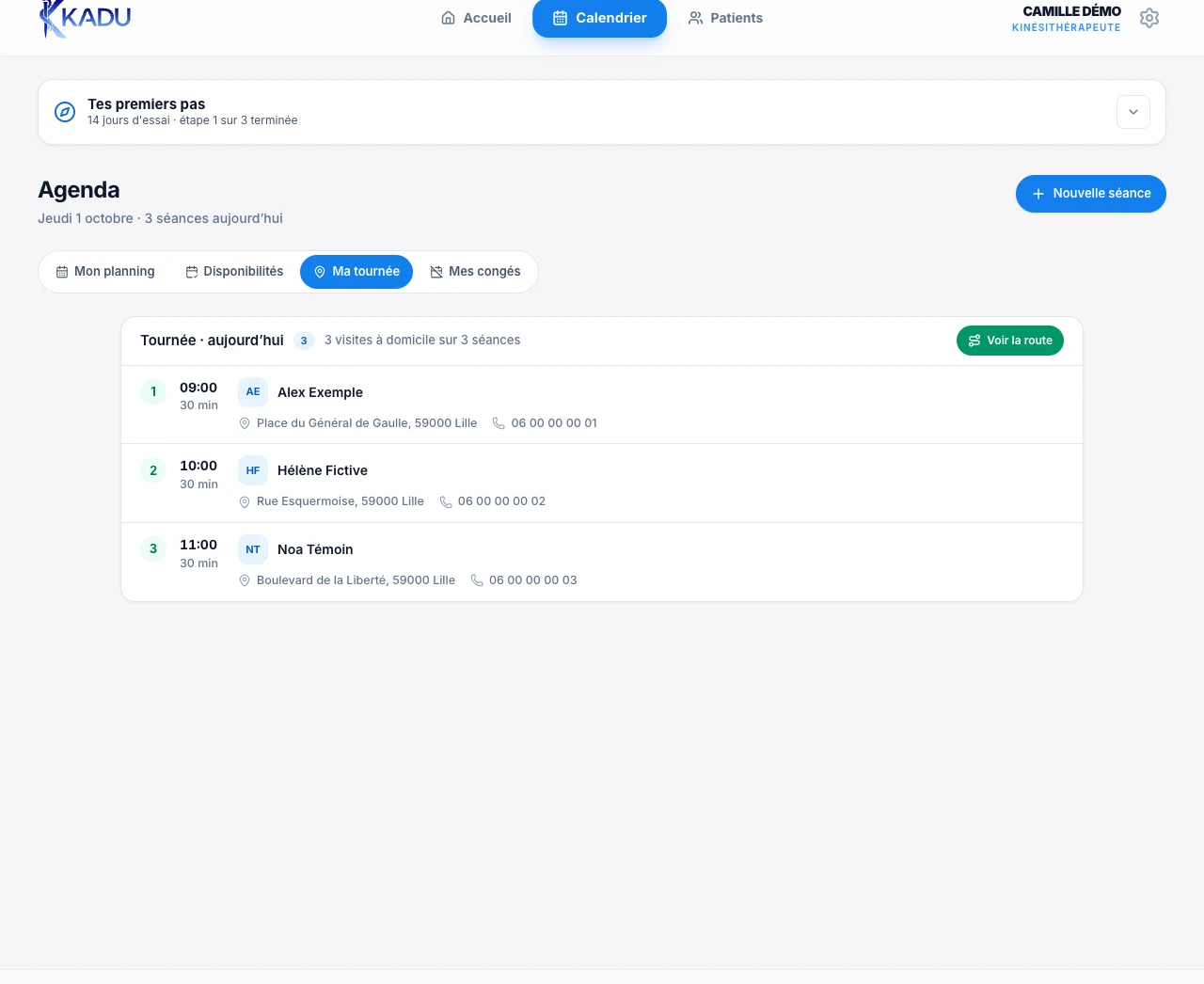Click the compass icon beside Tes premiers pas
Screen dimensions: 1204x984
[x=65, y=112]
